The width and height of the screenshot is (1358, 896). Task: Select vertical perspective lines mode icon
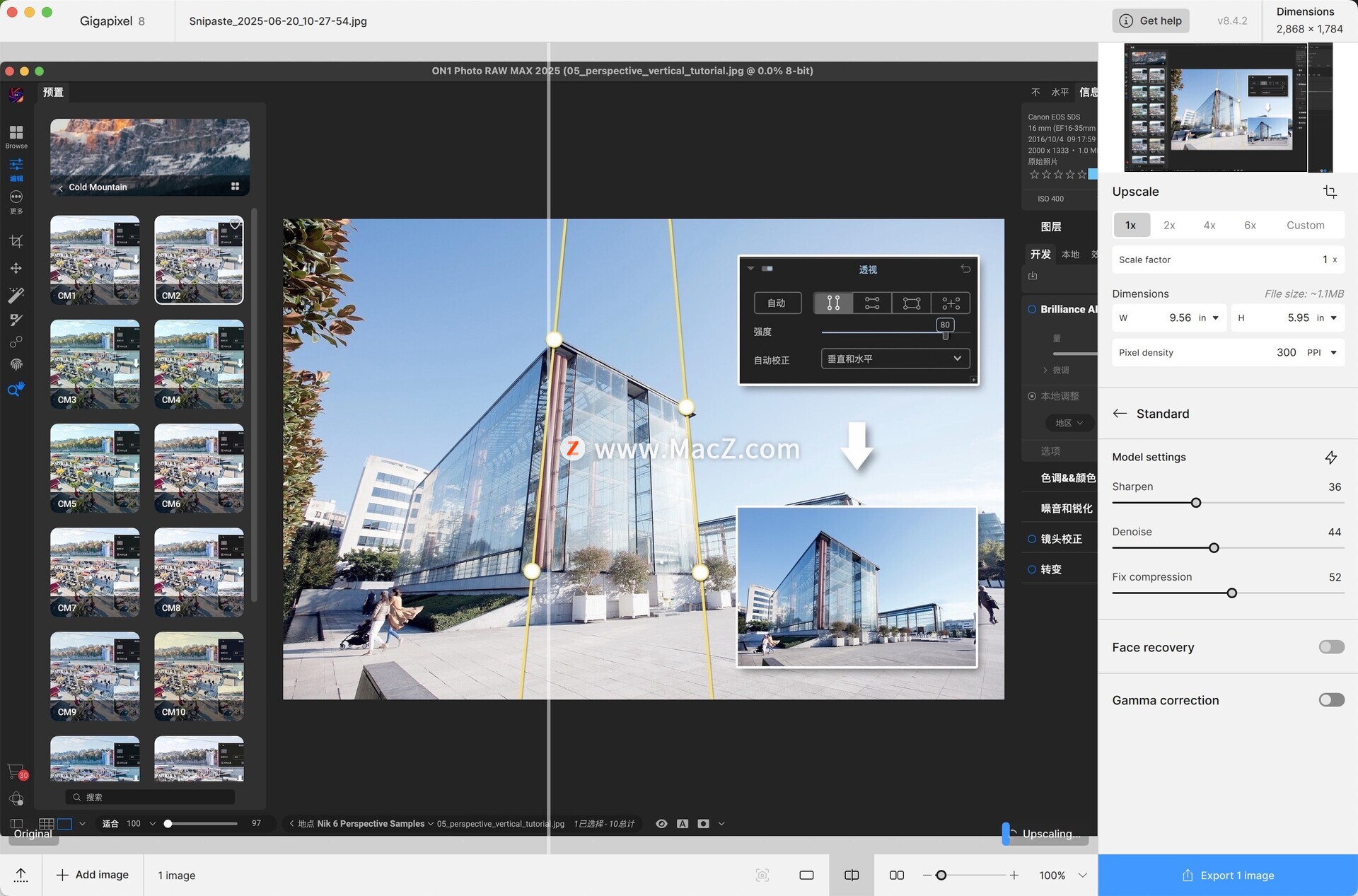(x=833, y=303)
